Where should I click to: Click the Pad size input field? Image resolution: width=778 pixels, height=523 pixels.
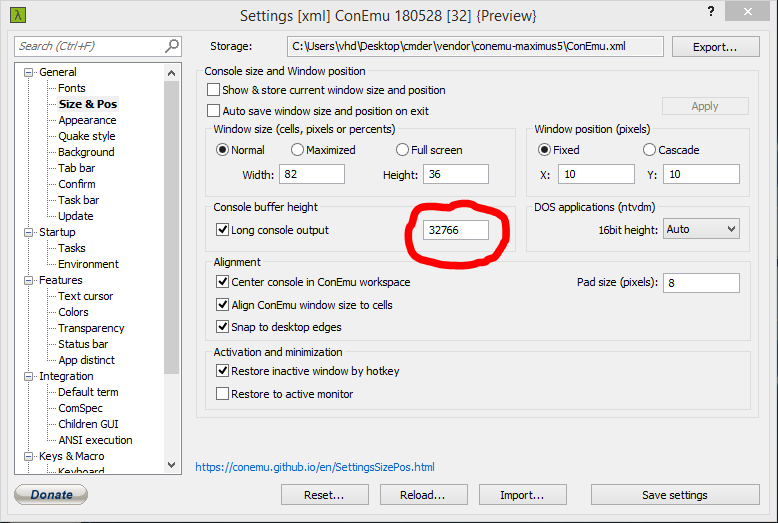coord(701,283)
